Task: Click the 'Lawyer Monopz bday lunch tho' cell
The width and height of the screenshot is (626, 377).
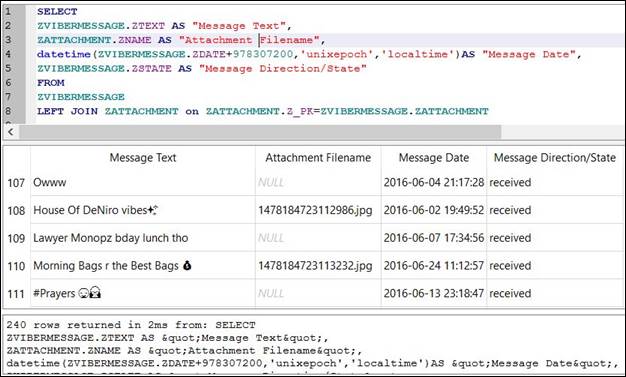Action: click(x=143, y=238)
